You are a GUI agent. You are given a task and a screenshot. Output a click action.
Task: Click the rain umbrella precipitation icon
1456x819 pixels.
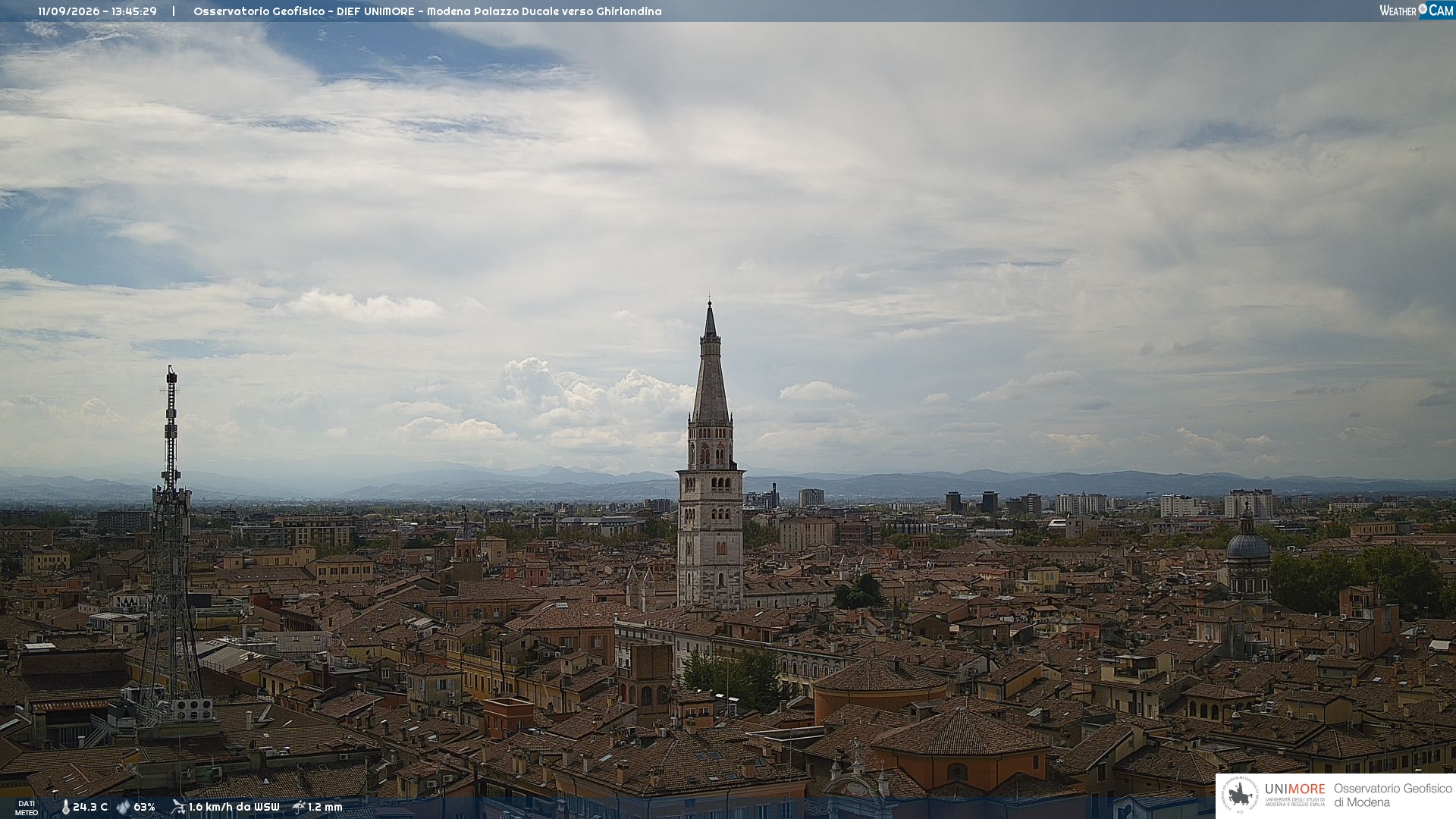[299, 807]
